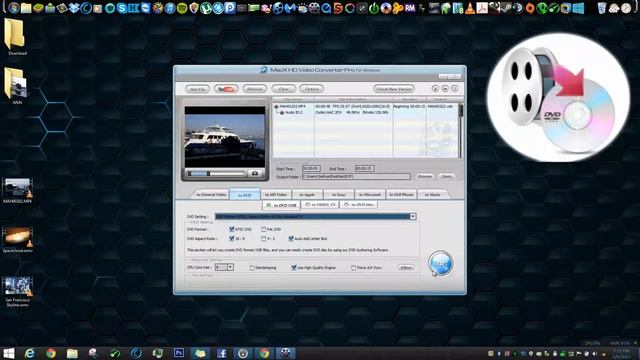Launch Internet Explorer from taskbar

pyautogui.click(x=29, y=353)
